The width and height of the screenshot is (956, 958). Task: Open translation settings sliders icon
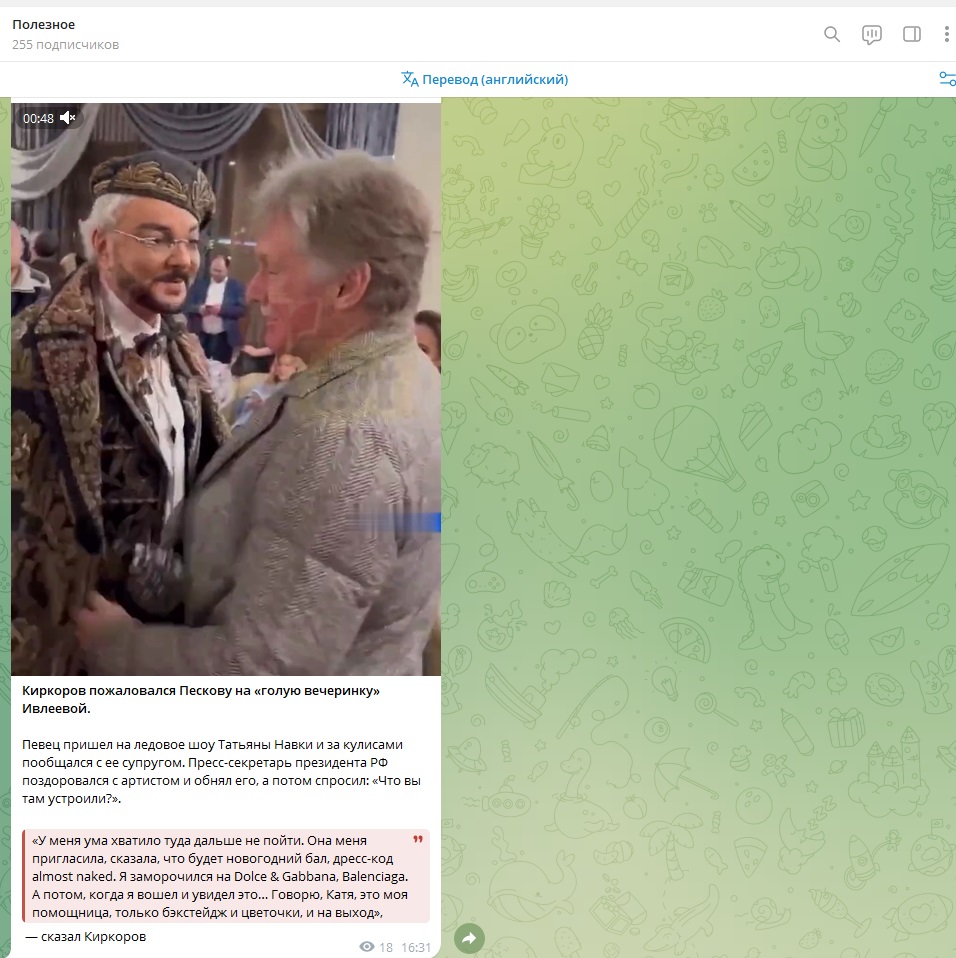(946, 79)
